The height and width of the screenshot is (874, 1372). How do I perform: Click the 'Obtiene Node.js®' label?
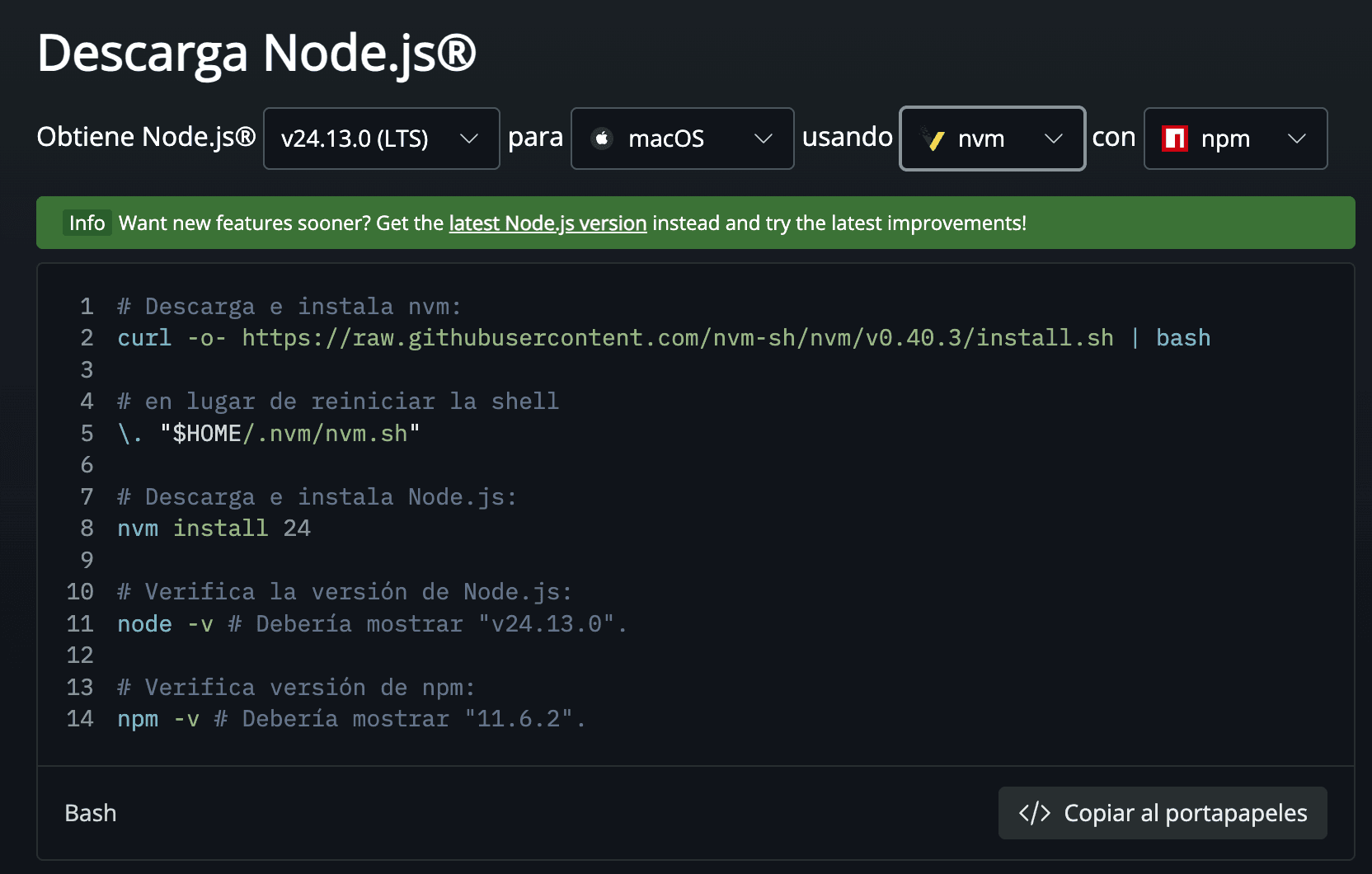pyautogui.click(x=146, y=137)
